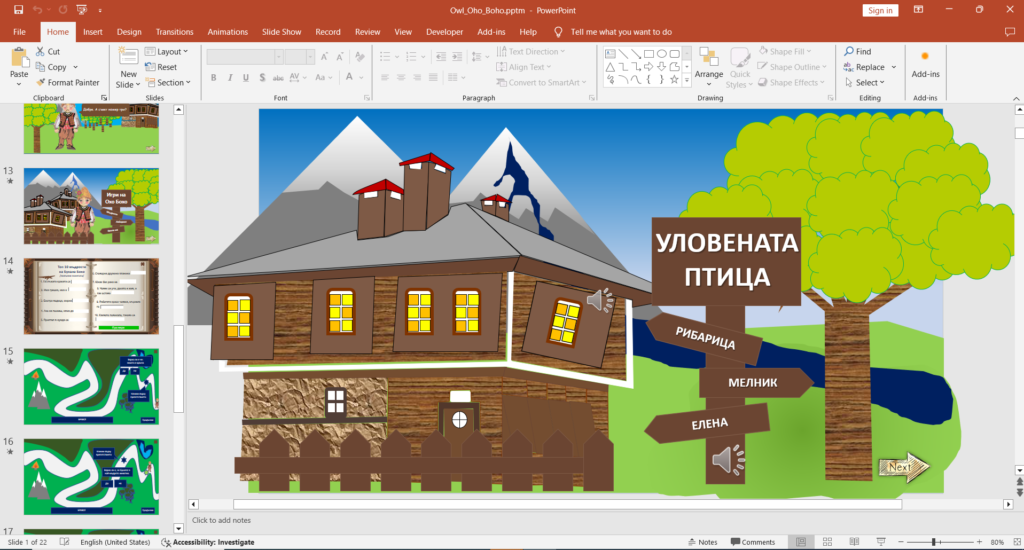Open the Arrange menu
Viewport: 1024px width, 550px height.
pos(709,67)
